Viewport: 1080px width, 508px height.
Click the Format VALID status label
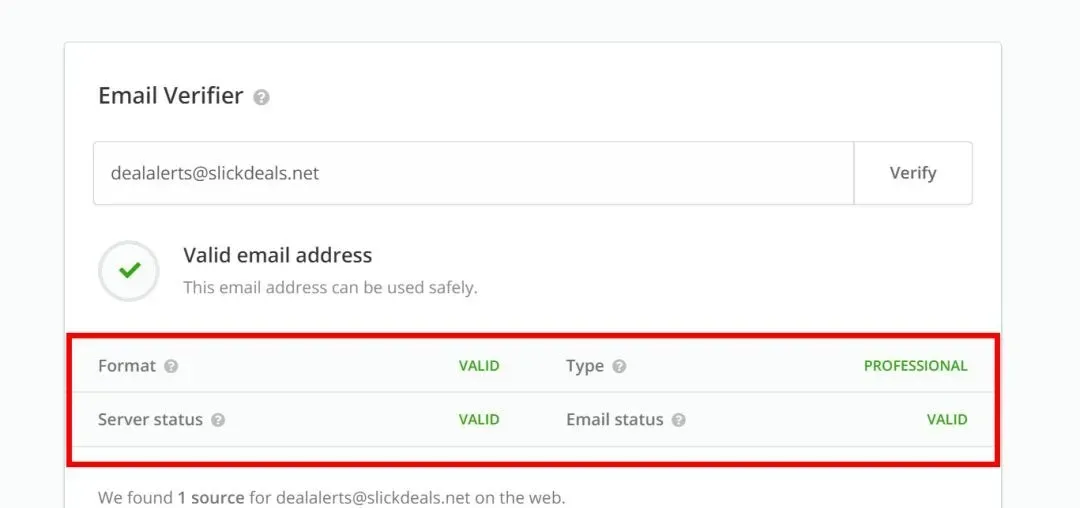point(479,366)
